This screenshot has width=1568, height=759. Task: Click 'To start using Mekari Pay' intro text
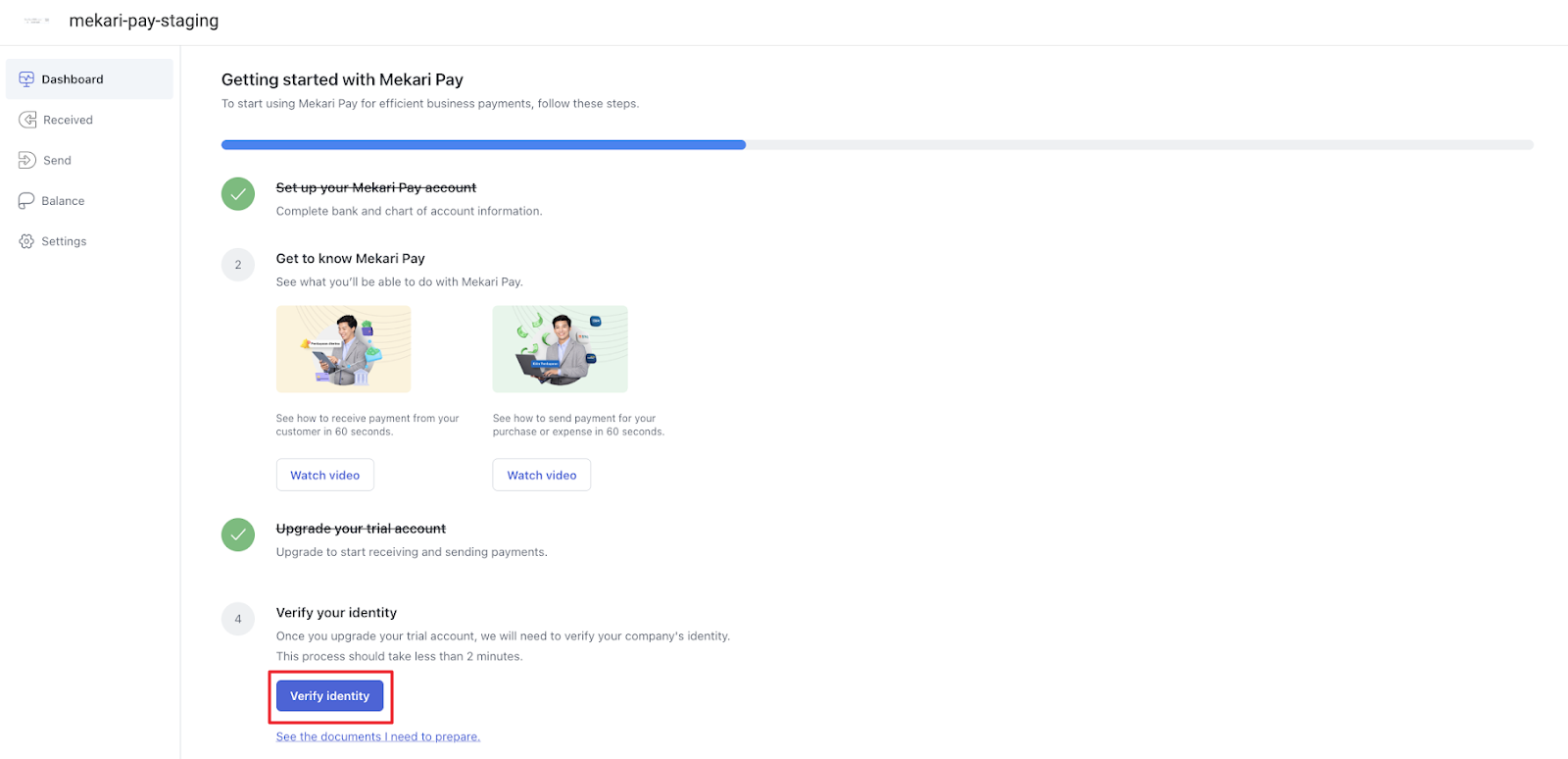pyautogui.click(x=430, y=103)
